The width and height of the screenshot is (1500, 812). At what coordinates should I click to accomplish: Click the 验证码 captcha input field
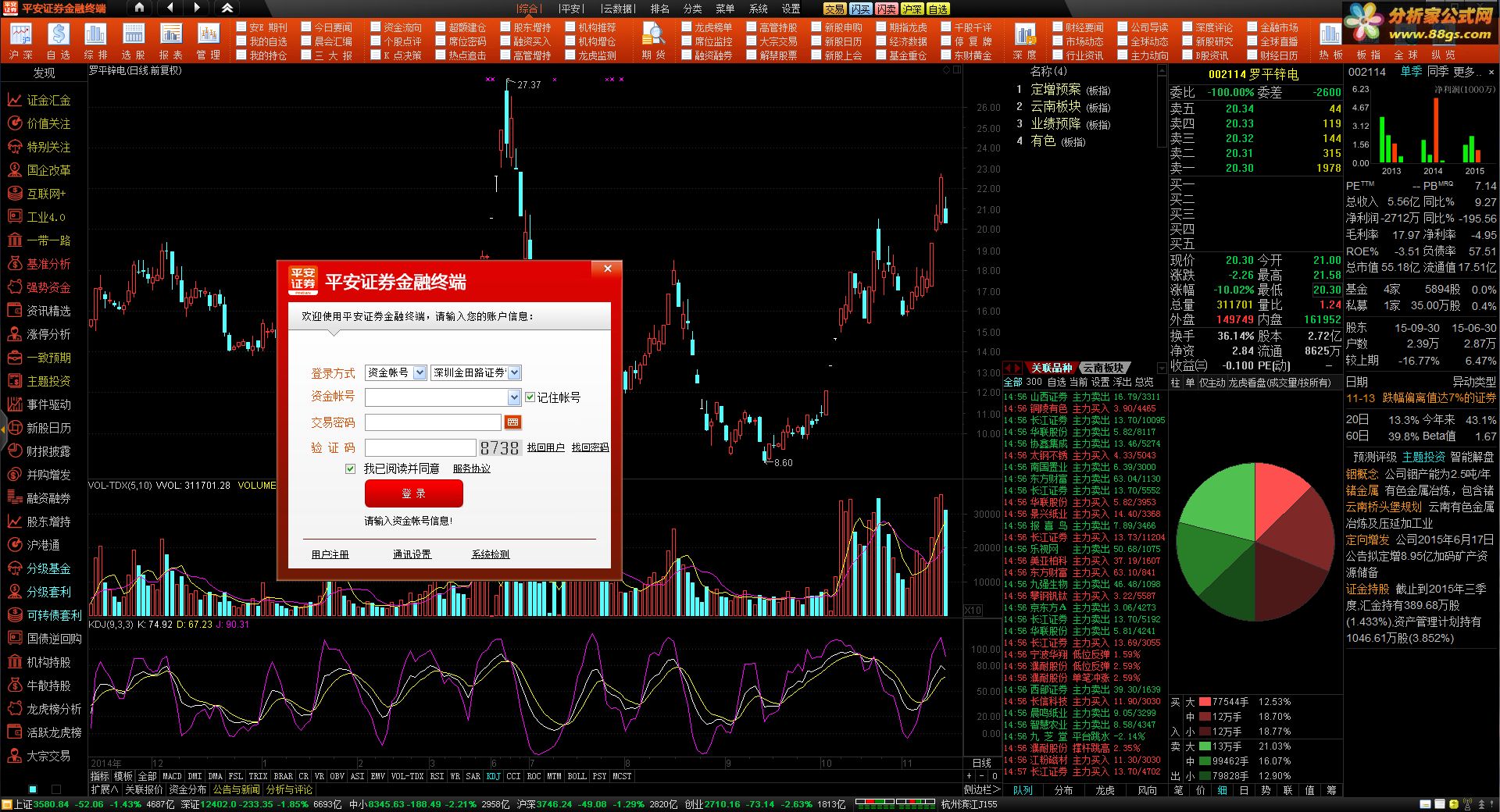coord(420,447)
